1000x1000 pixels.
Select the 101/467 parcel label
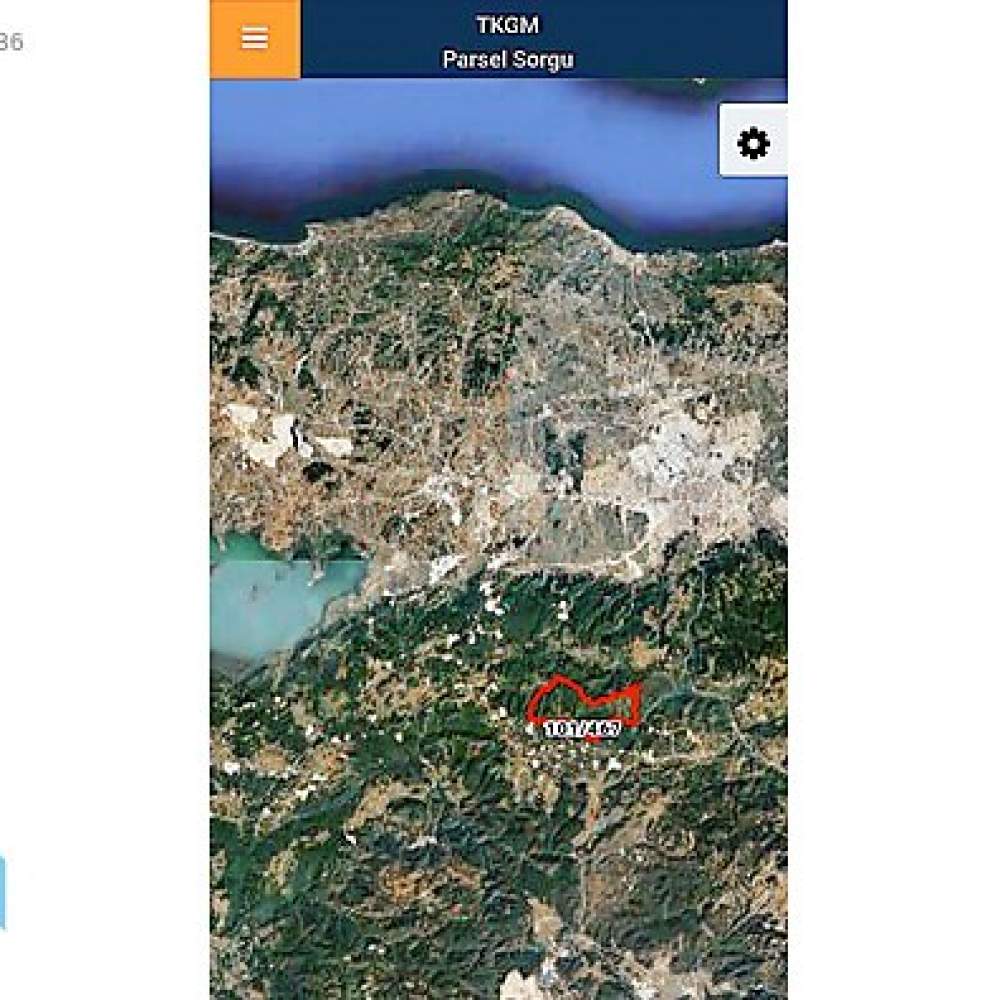(582, 728)
